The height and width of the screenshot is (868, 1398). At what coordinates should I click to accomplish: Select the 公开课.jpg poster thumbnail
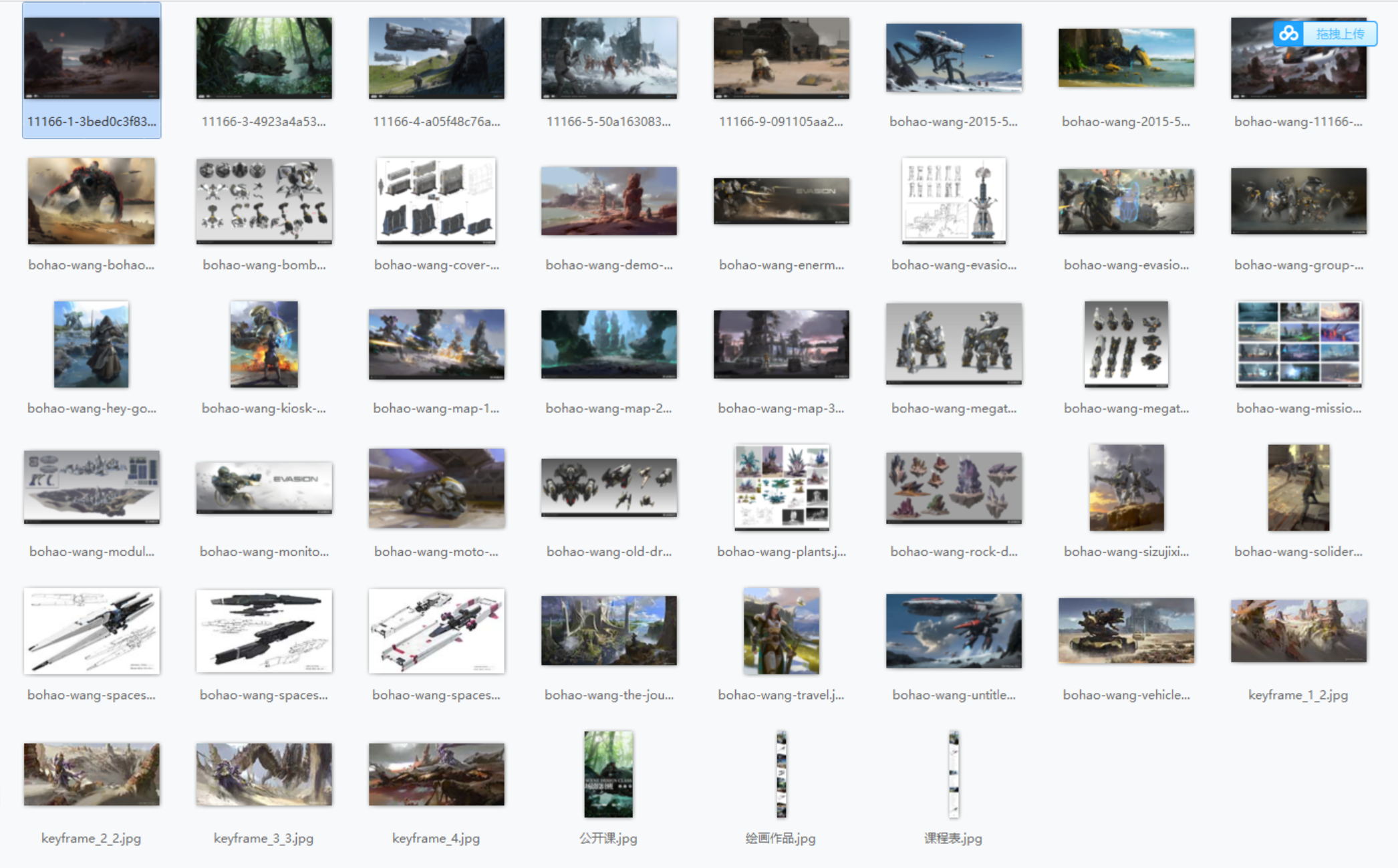pos(609,774)
